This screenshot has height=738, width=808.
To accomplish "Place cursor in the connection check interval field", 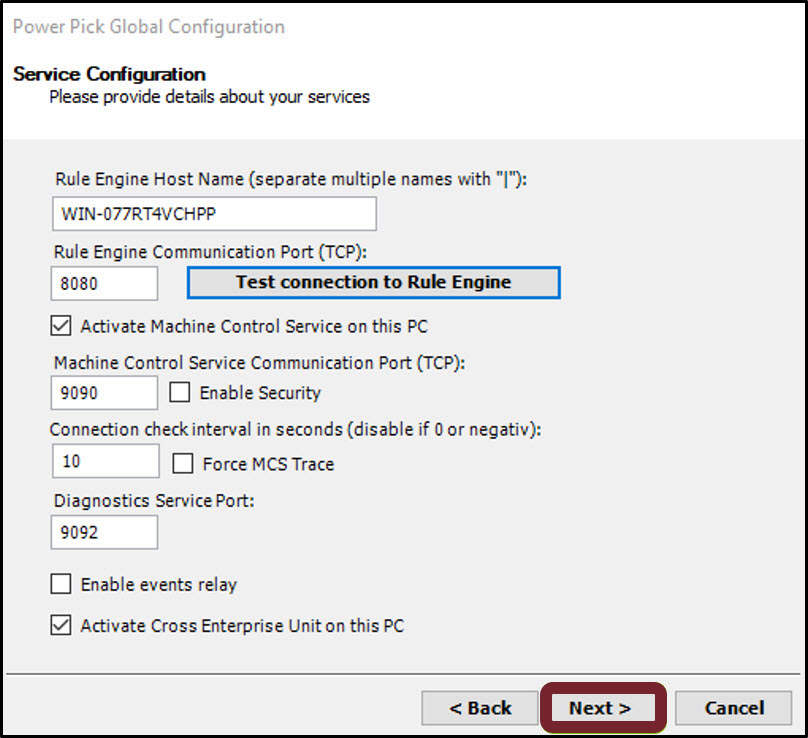I will [x=105, y=461].
